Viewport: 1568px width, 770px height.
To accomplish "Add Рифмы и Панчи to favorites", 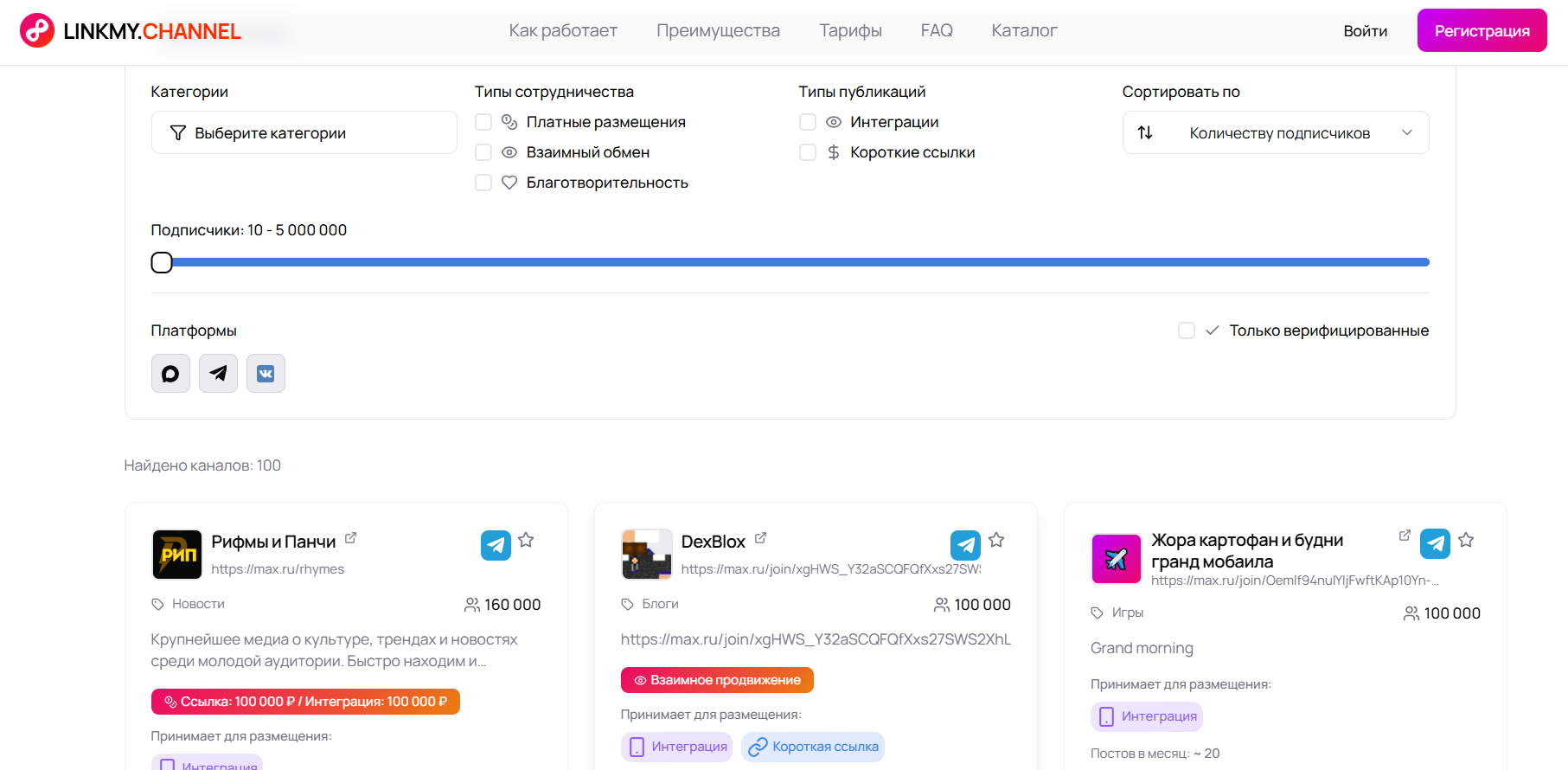I will click(526, 541).
